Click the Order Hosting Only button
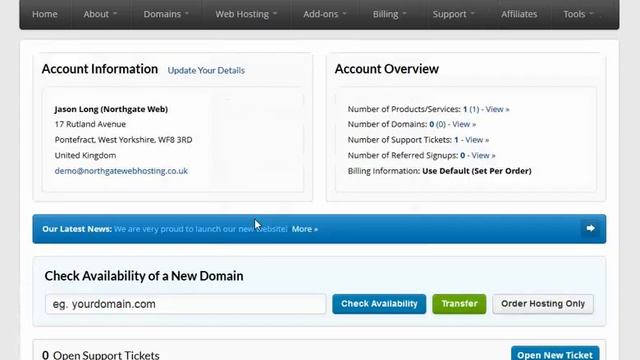The width and height of the screenshot is (640, 360). (543, 304)
